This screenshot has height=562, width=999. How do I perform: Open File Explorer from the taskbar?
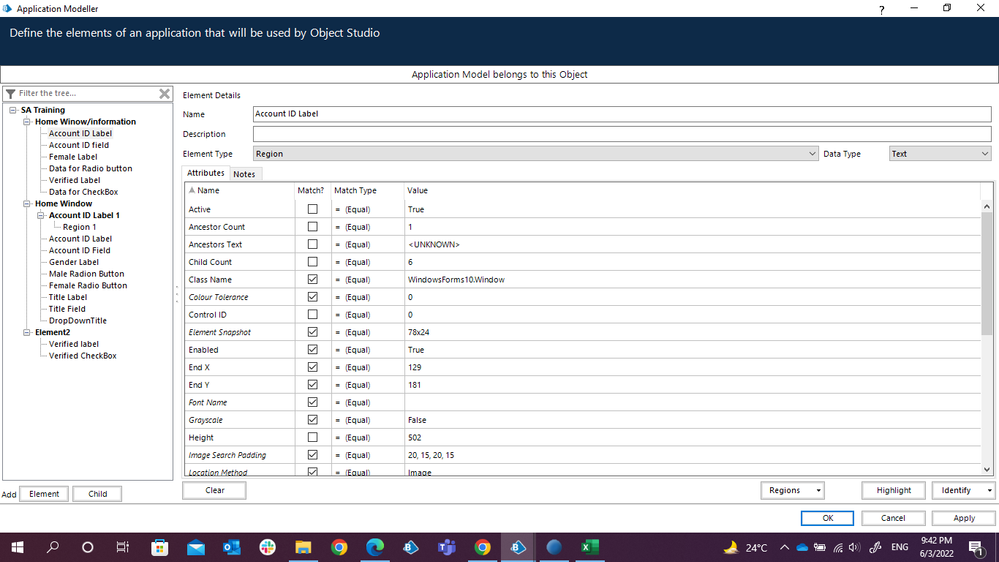[303, 547]
